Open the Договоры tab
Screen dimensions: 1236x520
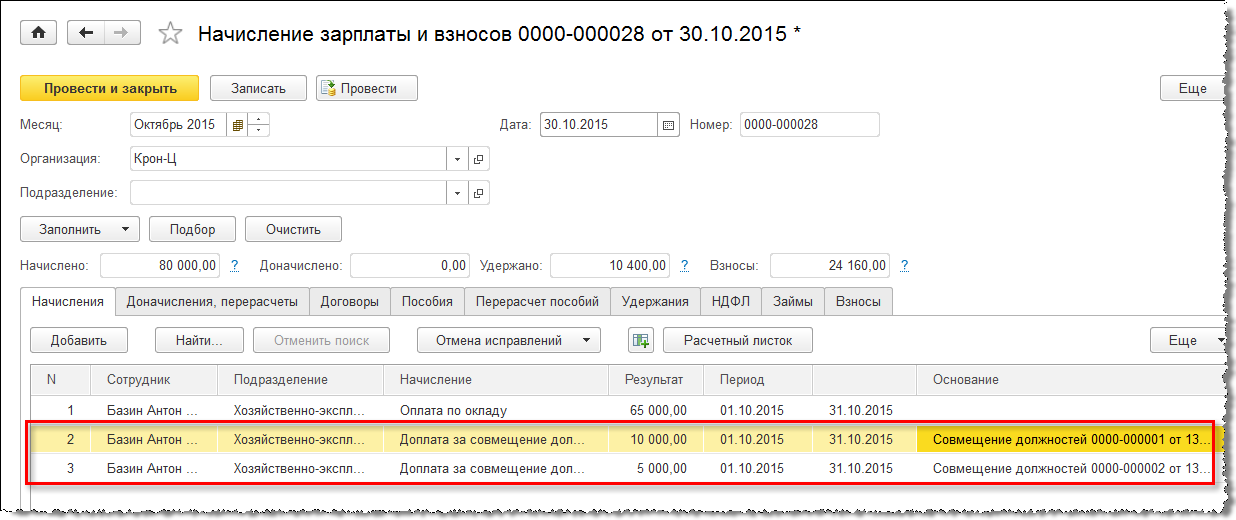pos(350,301)
